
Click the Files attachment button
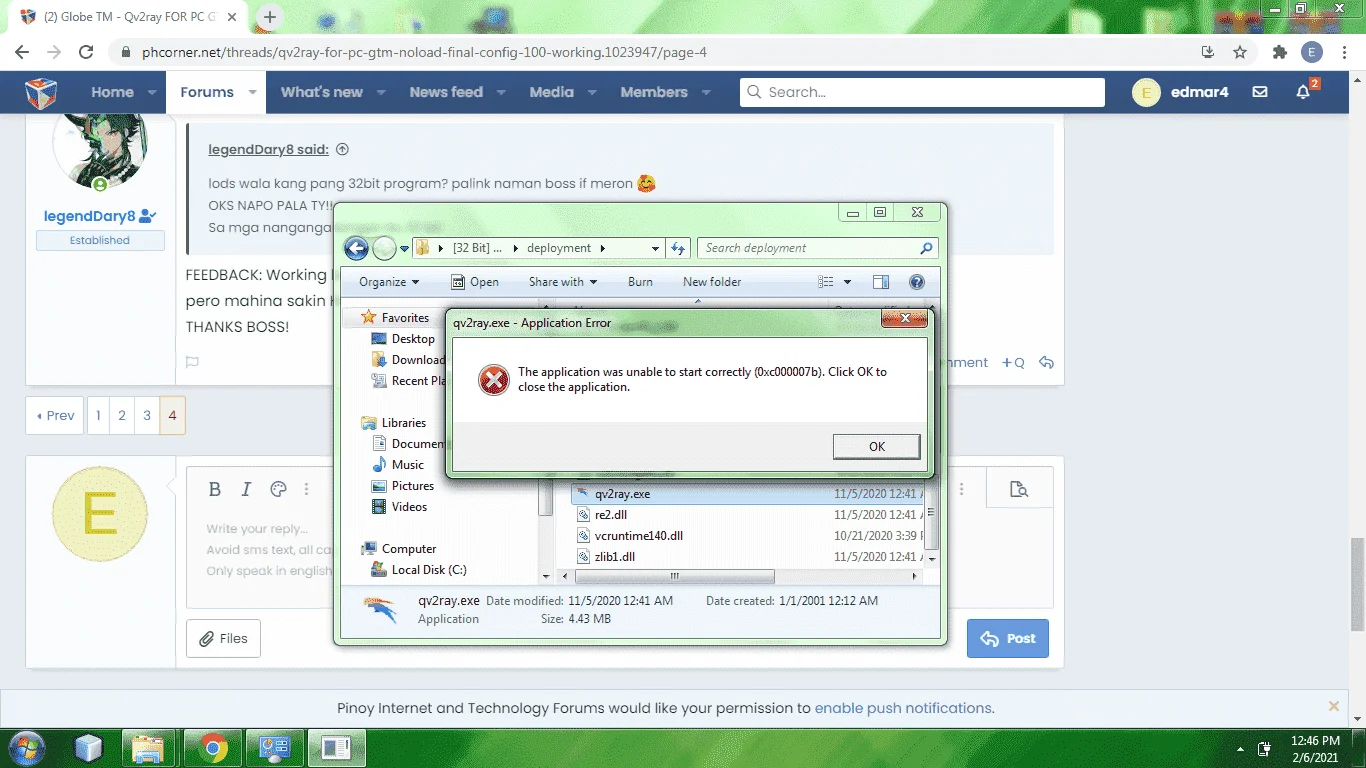[x=223, y=638]
